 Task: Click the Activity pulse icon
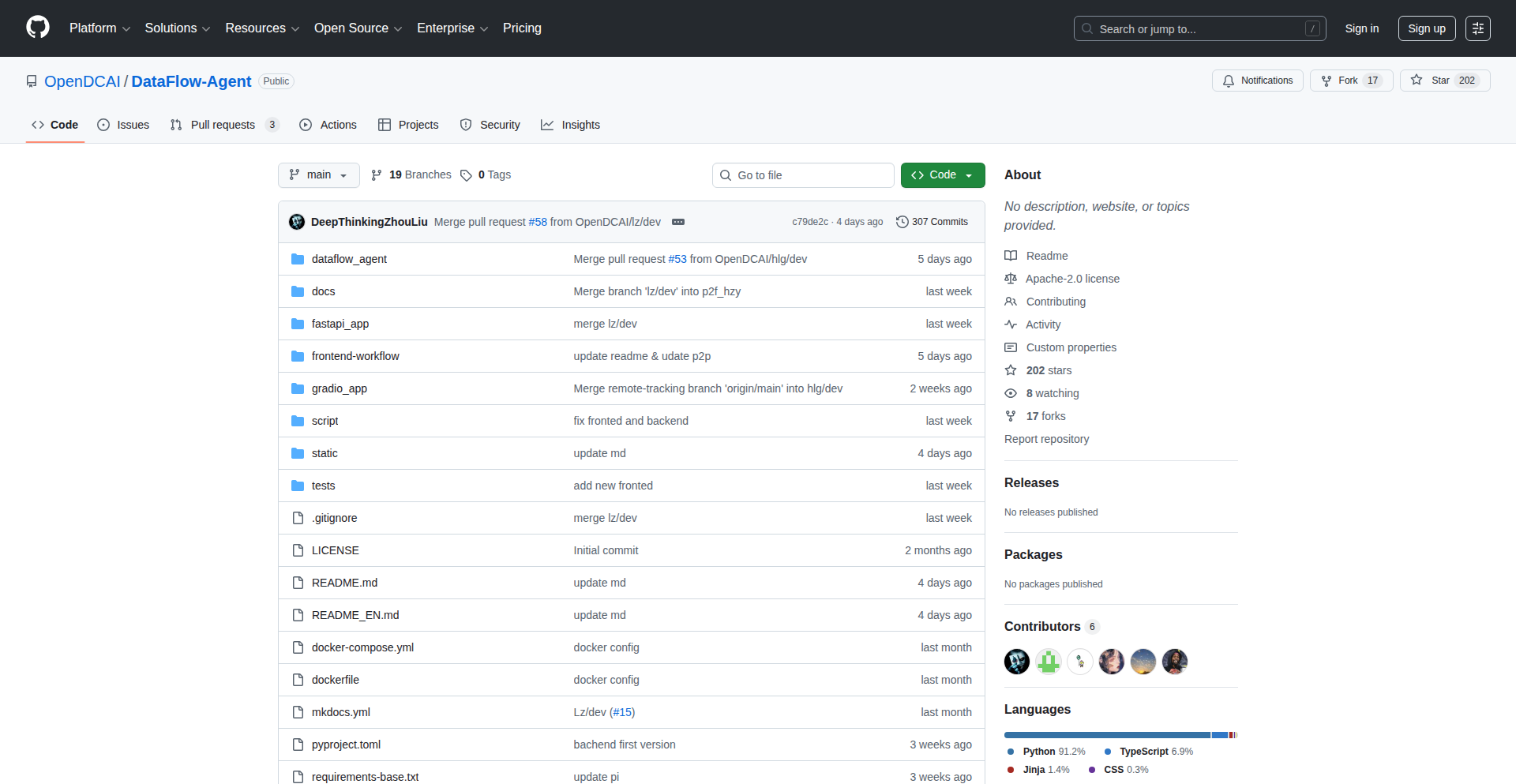tap(1011, 324)
